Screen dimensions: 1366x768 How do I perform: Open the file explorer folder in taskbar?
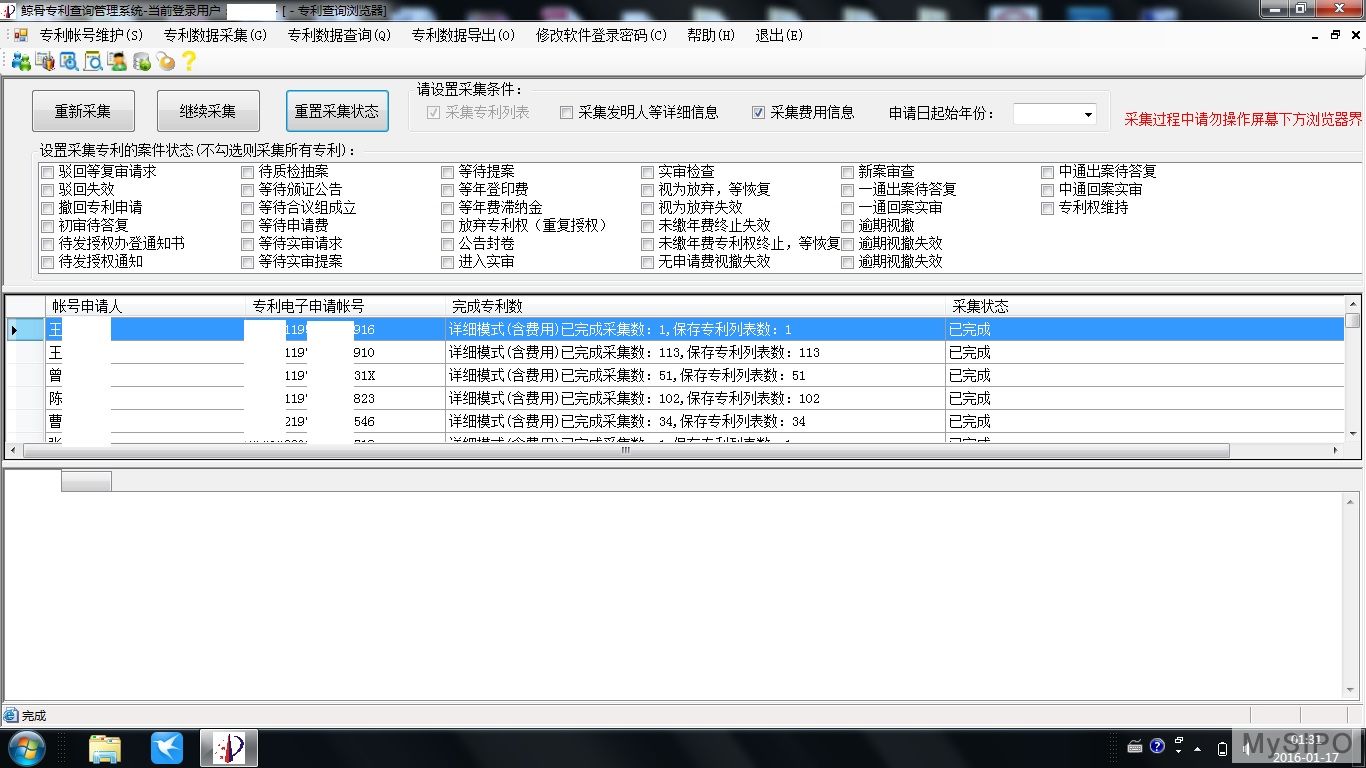[105, 747]
